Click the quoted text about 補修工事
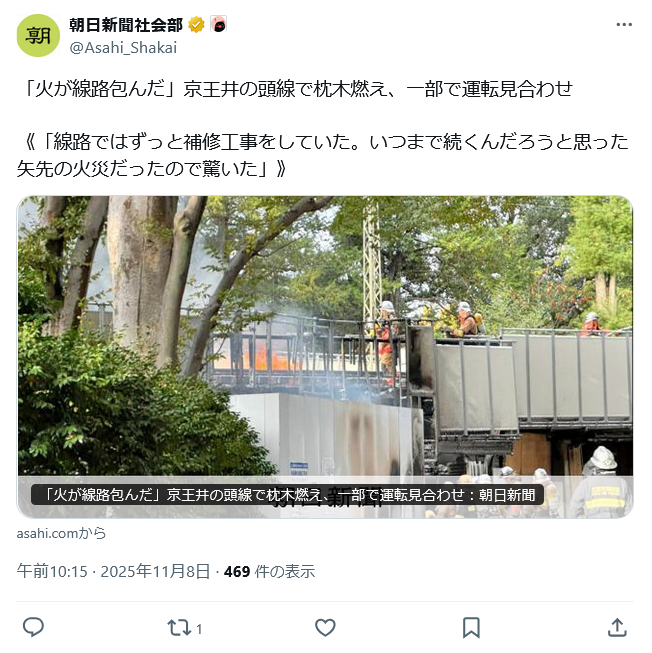This screenshot has height=653, width=652. click(323, 155)
